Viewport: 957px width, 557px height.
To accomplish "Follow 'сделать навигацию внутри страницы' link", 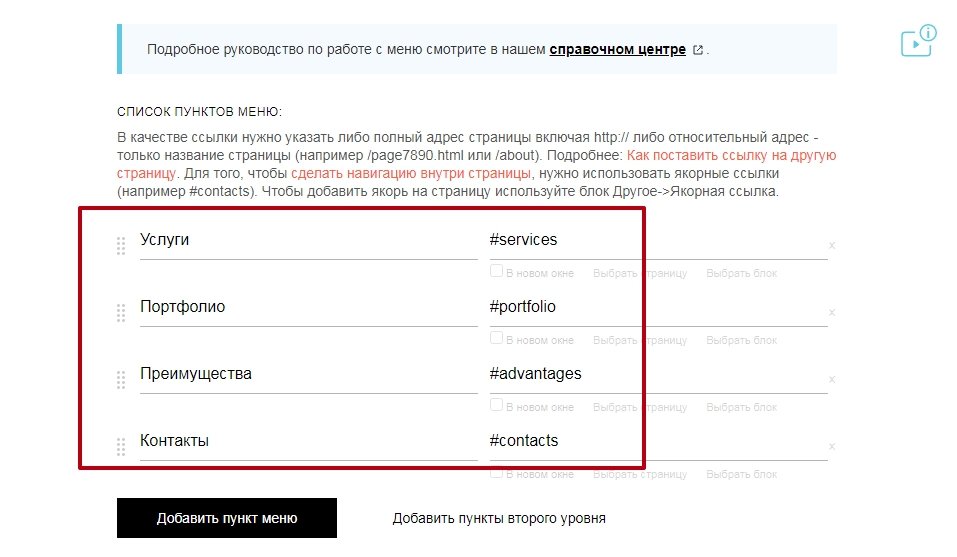I will pos(411,173).
